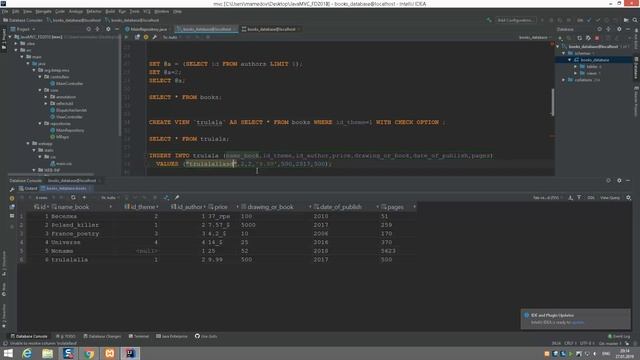Select the Poland_killer cell in results

pos(75,225)
